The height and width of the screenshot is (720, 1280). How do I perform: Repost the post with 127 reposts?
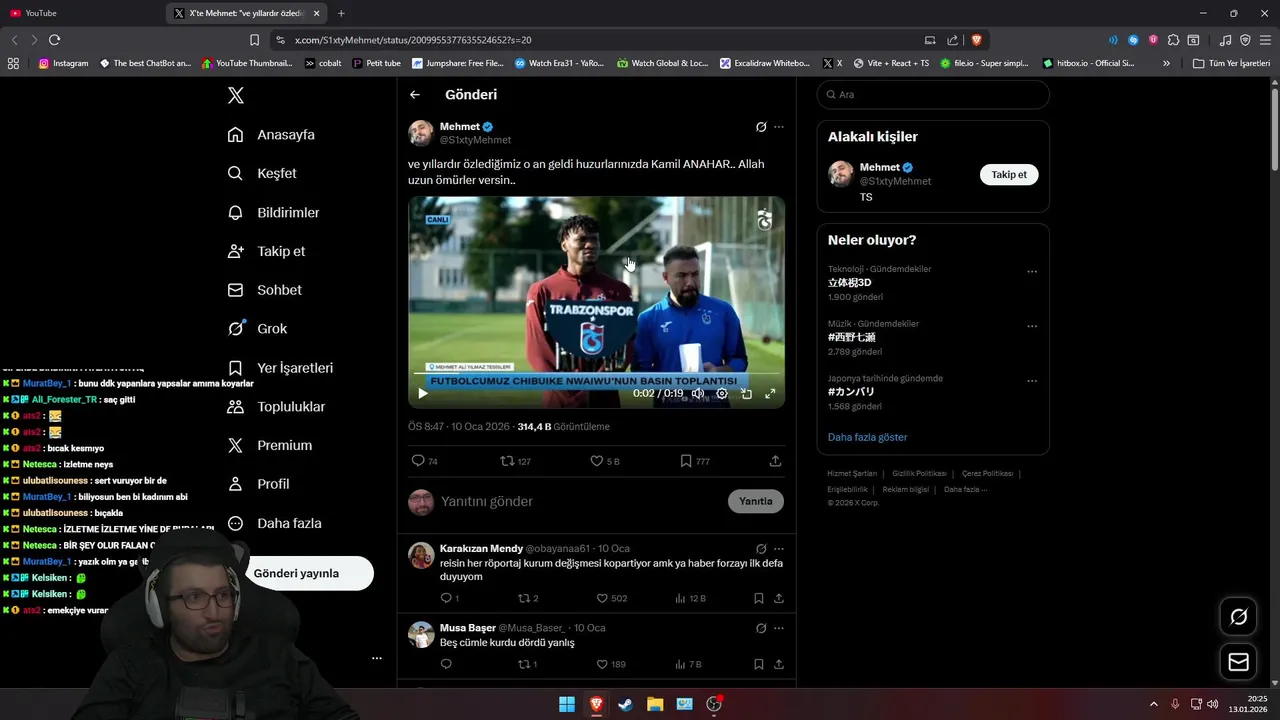515,461
